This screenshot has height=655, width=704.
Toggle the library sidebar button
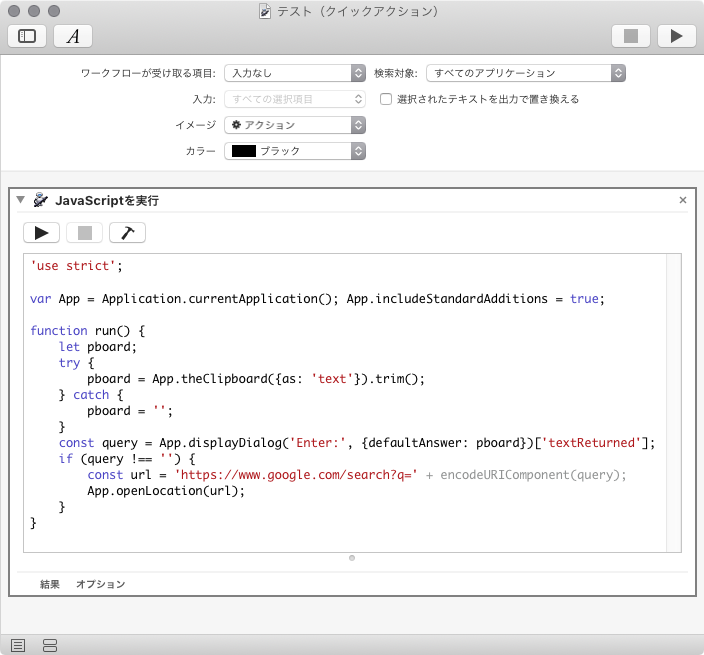(27, 36)
